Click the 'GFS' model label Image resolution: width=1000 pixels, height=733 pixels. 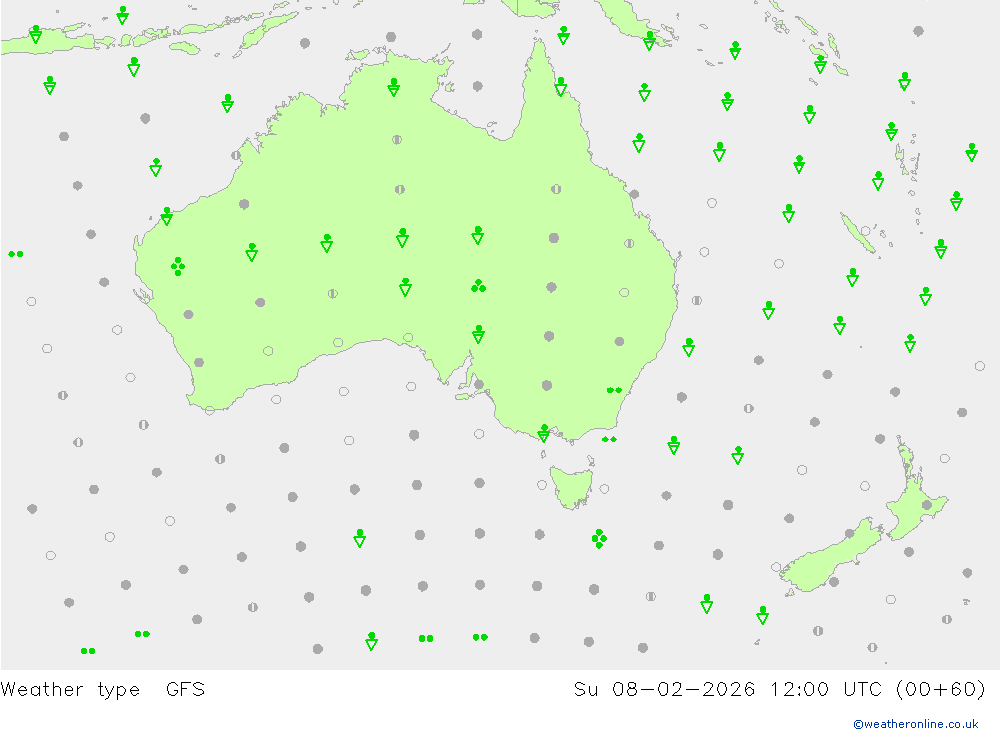186,690
